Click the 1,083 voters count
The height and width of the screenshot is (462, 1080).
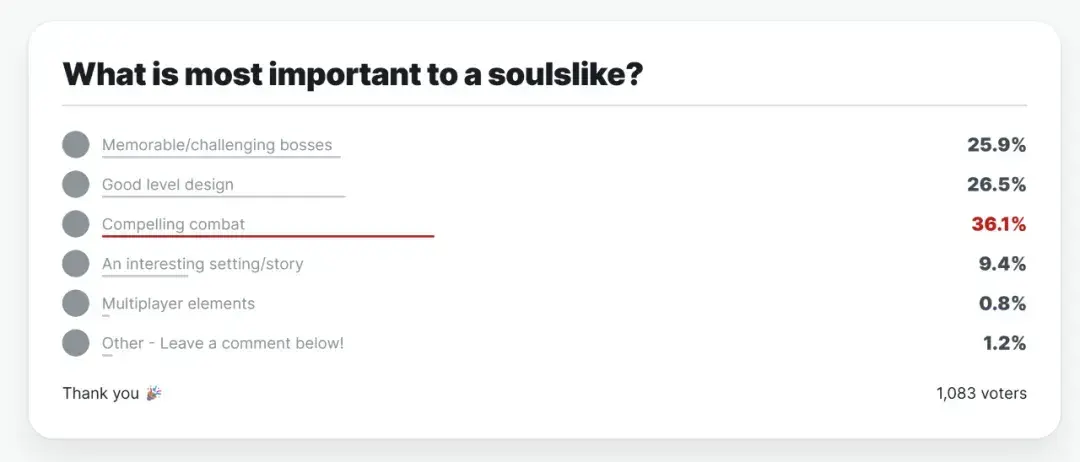982,393
